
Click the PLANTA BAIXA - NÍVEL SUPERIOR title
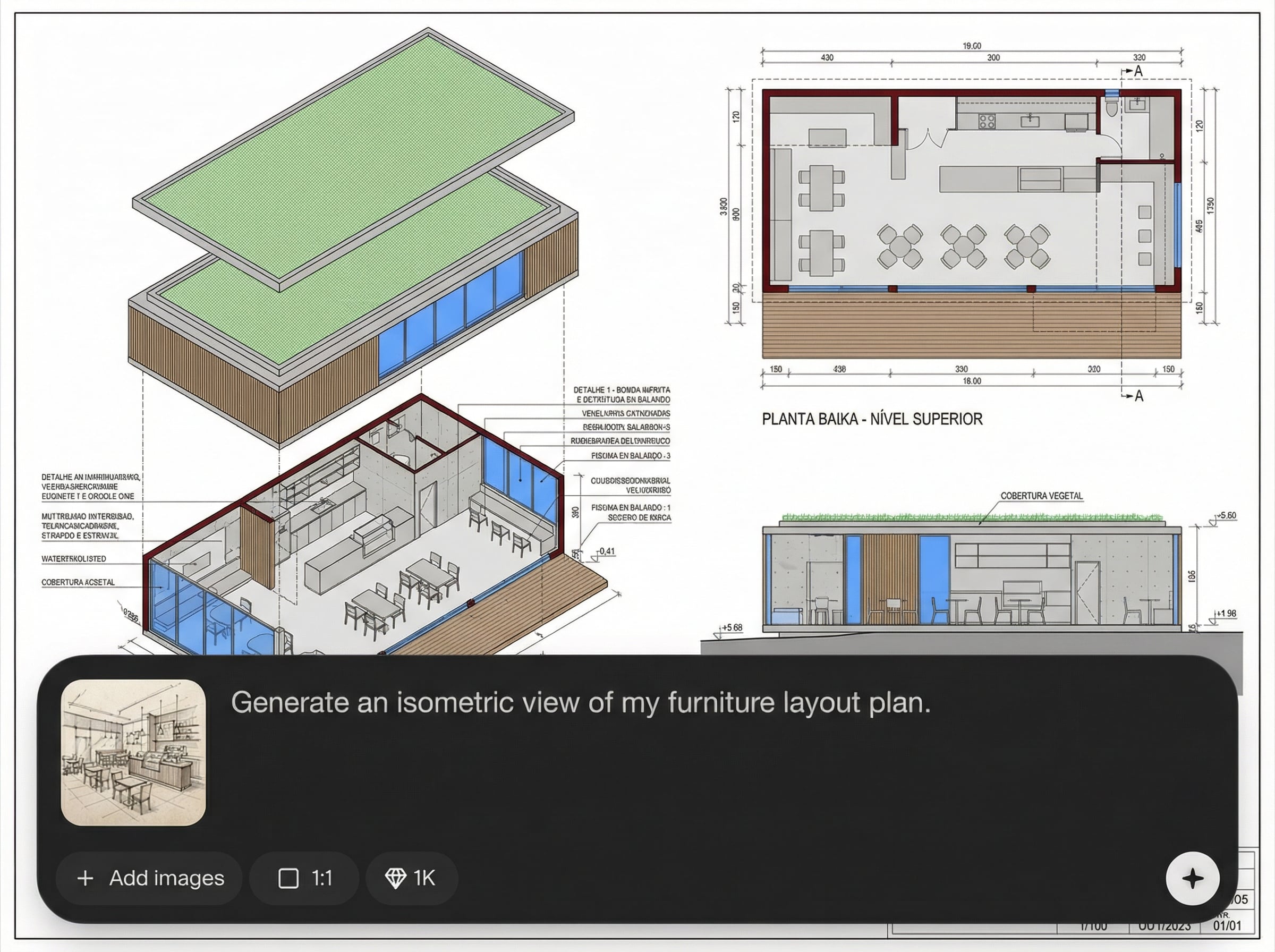[872, 419]
